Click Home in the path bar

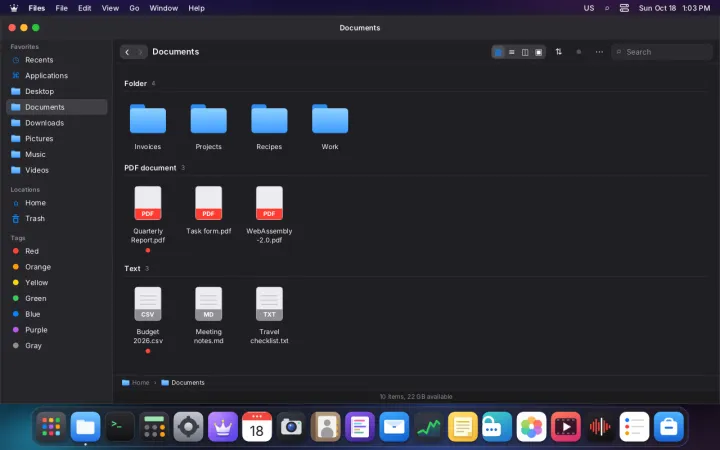(136, 382)
